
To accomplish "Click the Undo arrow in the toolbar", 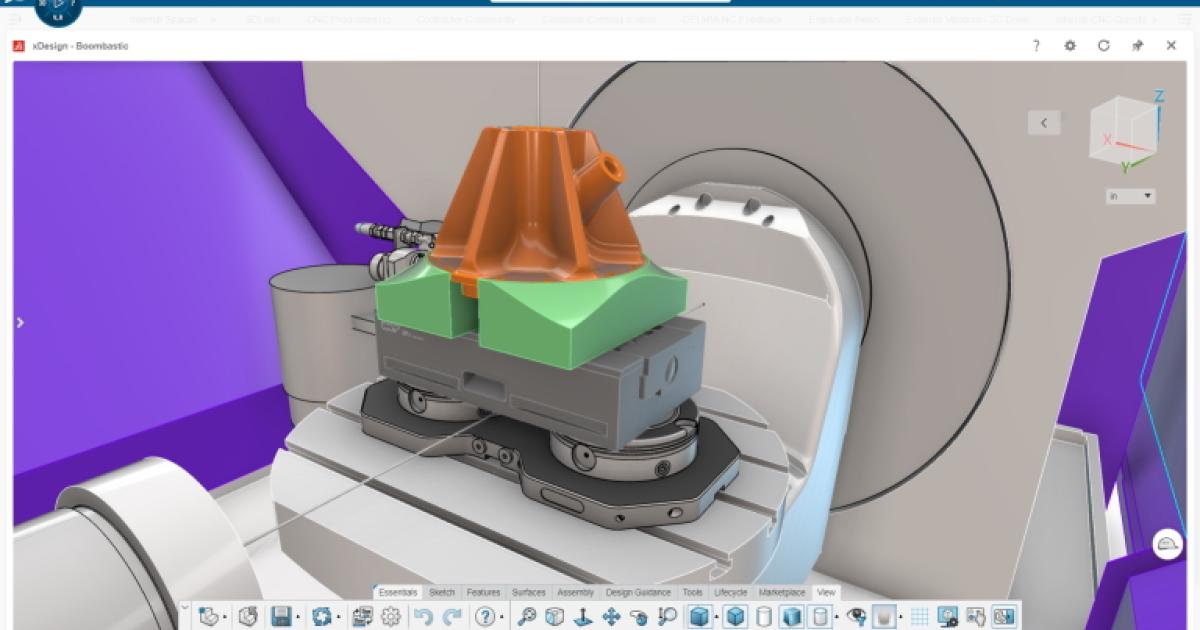I will pos(424,617).
